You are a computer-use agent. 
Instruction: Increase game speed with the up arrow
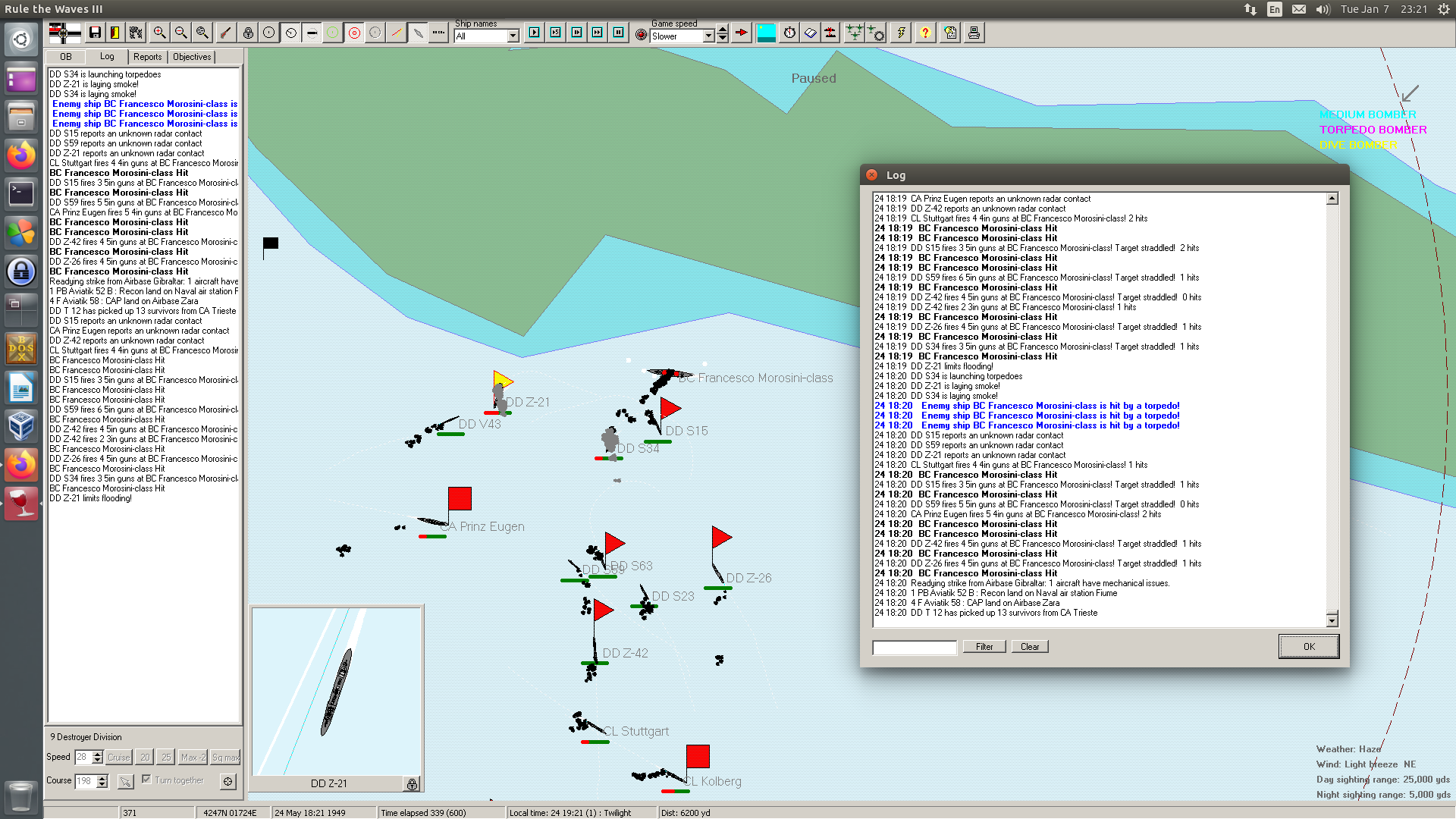pyautogui.click(x=723, y=30)
